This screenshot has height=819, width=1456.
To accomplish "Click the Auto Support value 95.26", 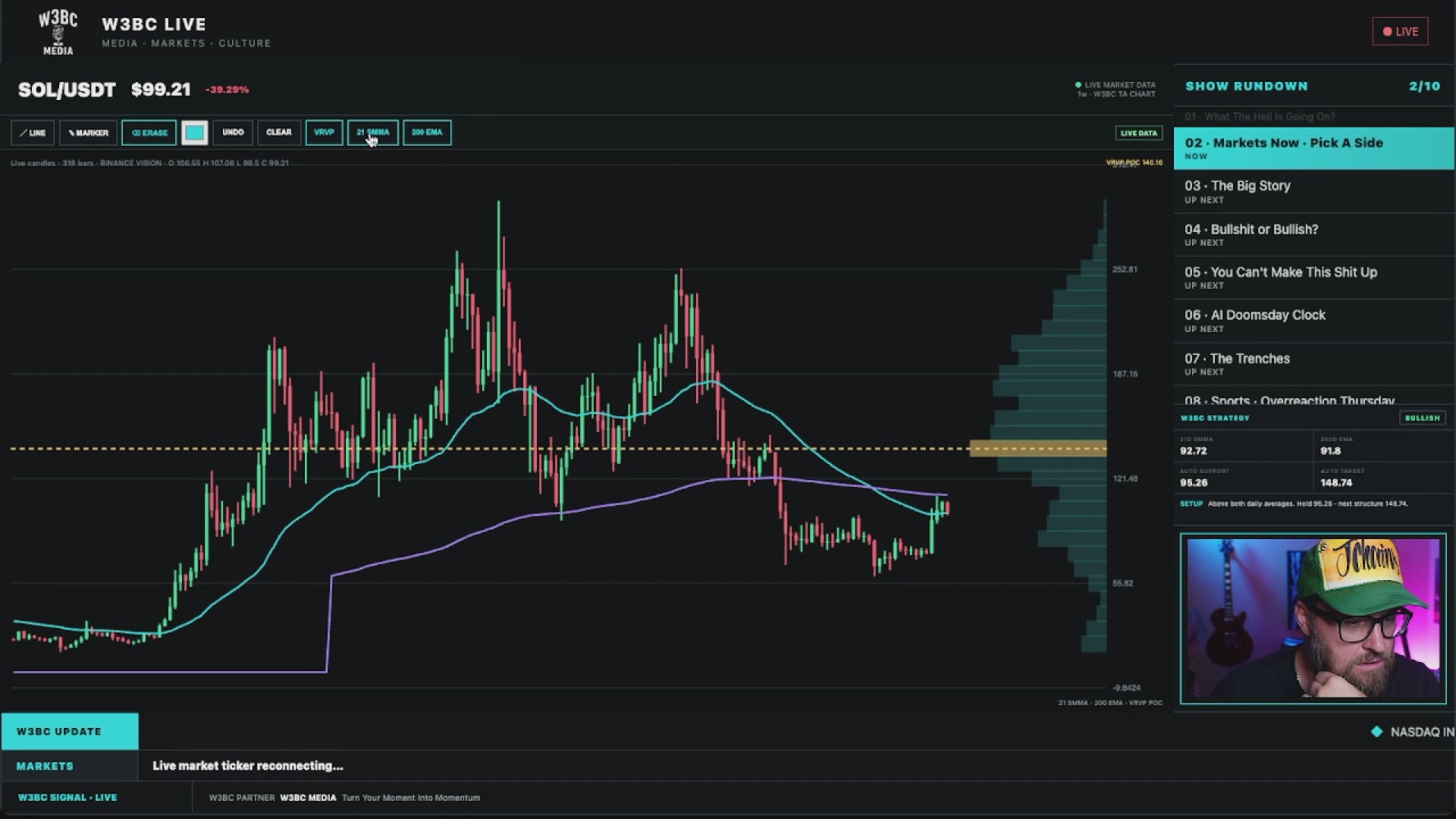I will (1194, 482).
